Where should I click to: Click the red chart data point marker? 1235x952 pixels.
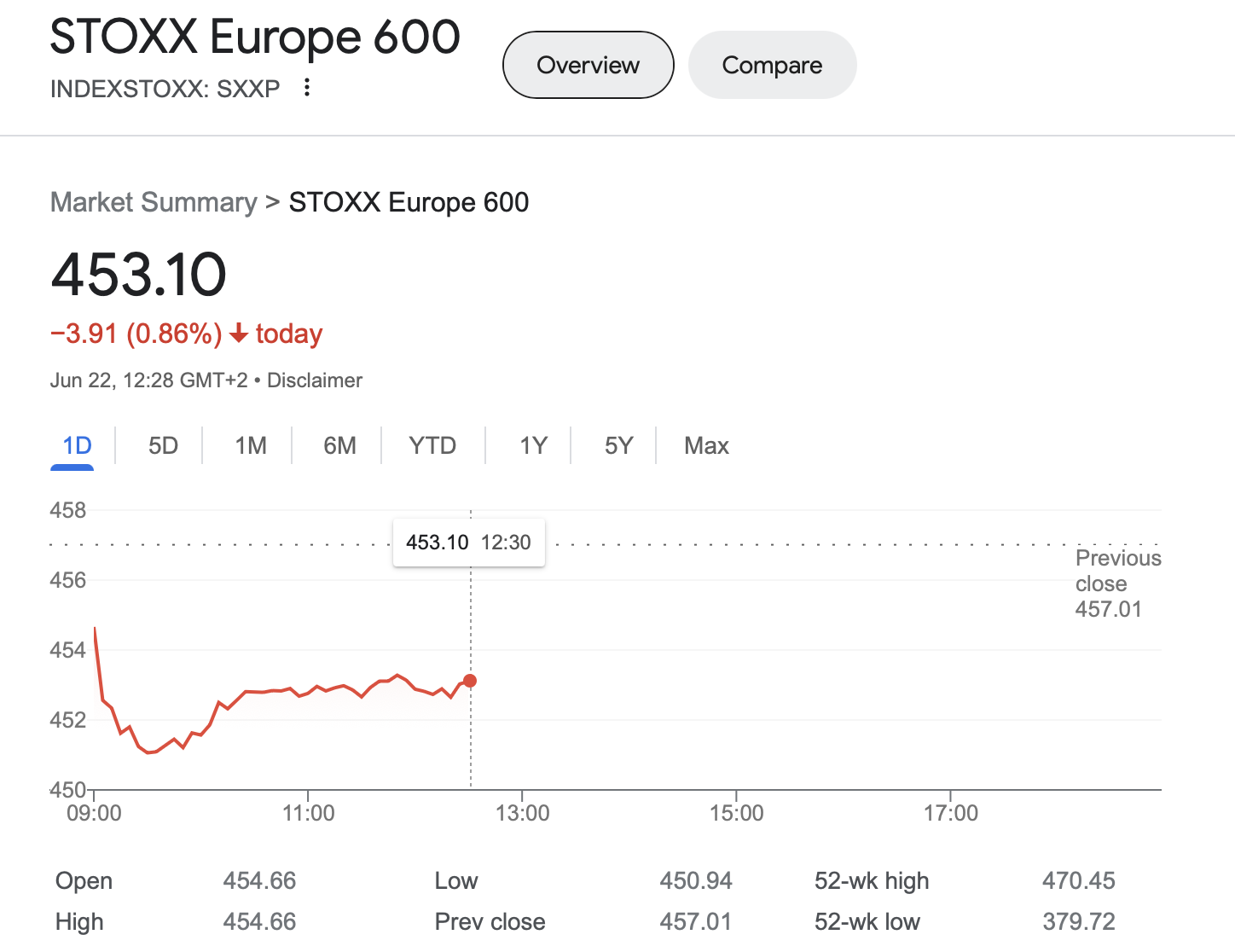pyautogui.click(x=470, y=681)
